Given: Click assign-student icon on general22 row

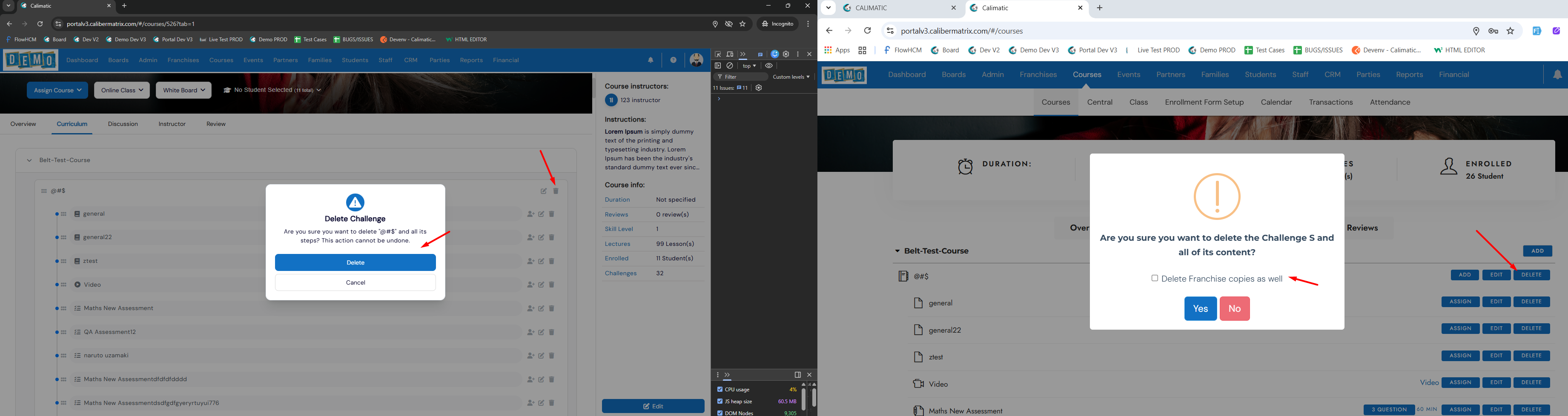Looking at the screenshot, I should click(x=530, y=238).
